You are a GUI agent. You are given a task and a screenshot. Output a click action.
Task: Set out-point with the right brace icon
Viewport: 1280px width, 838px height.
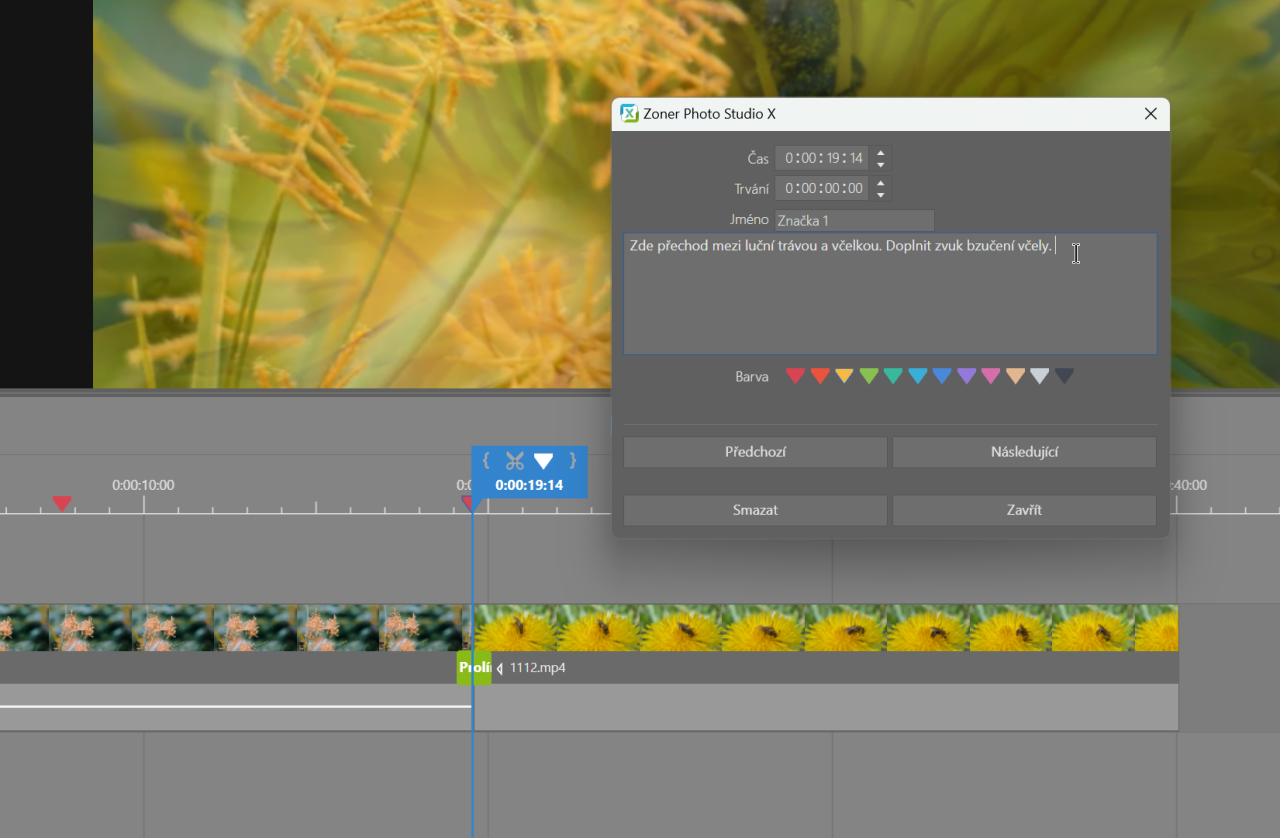(x=573, y=461)
